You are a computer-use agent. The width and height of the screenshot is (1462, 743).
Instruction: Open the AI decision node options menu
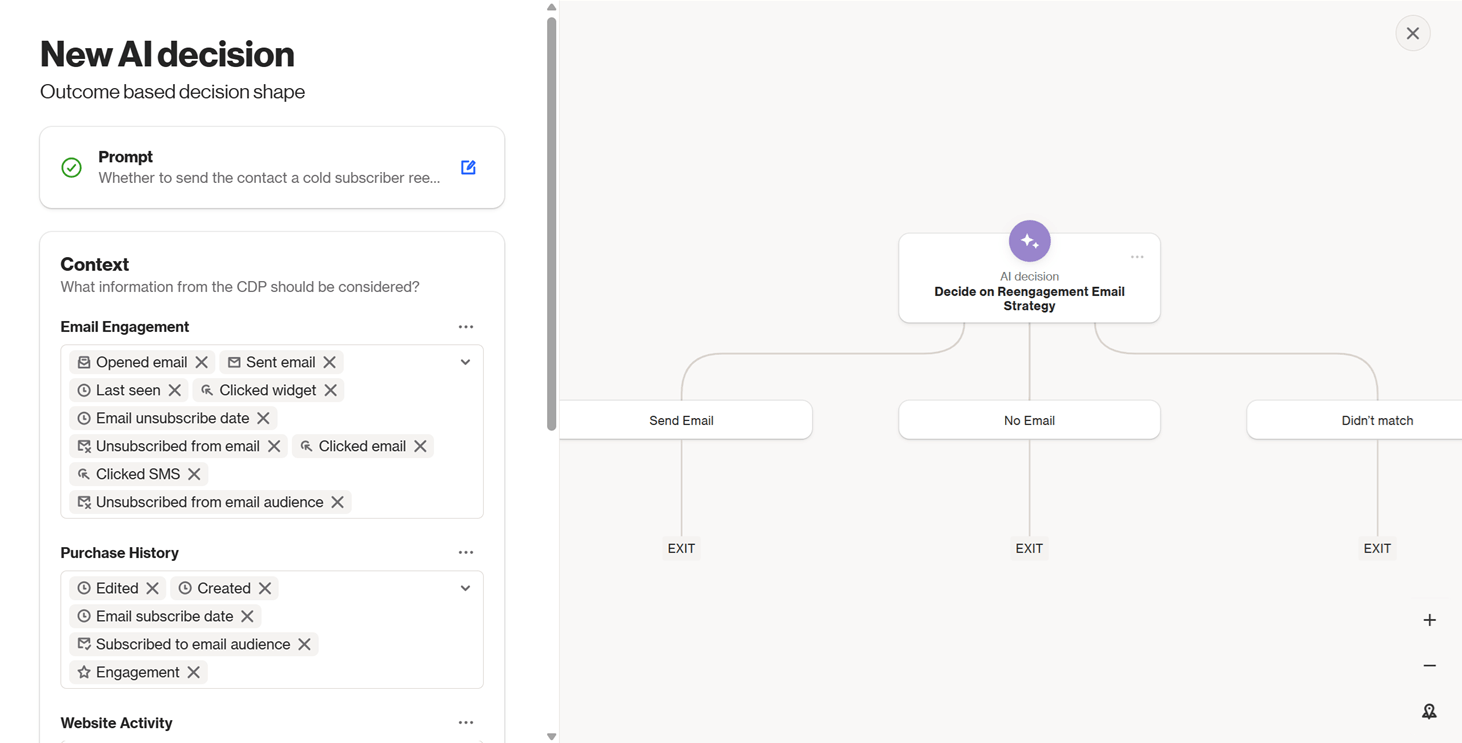(1137, 257)
